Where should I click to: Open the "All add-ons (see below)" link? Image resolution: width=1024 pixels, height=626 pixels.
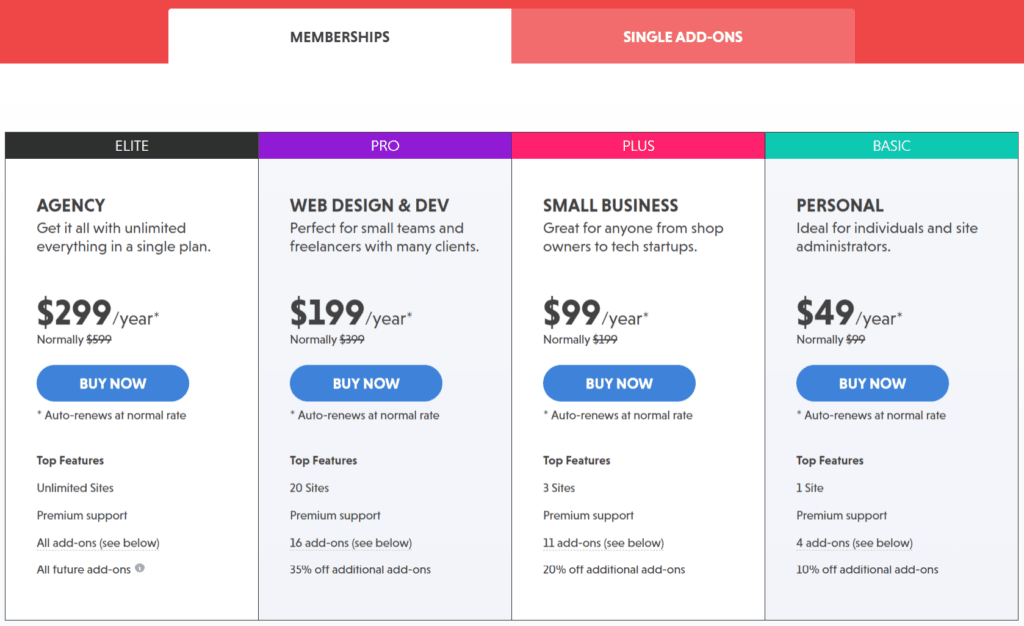click(x=97, y=542)
